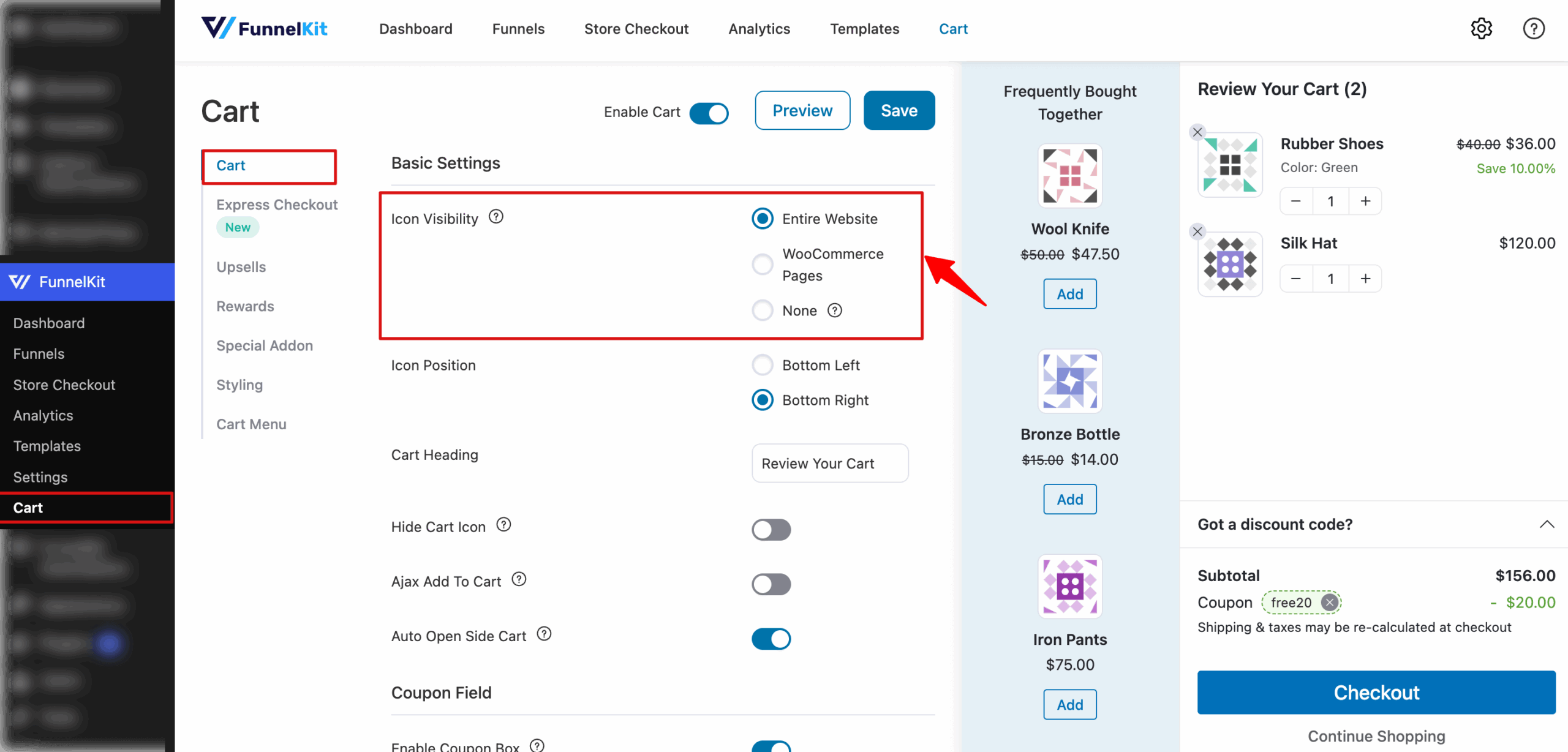Collapse the discount code section
This screenshot has height=752, width=1568.
point(1548,524)
